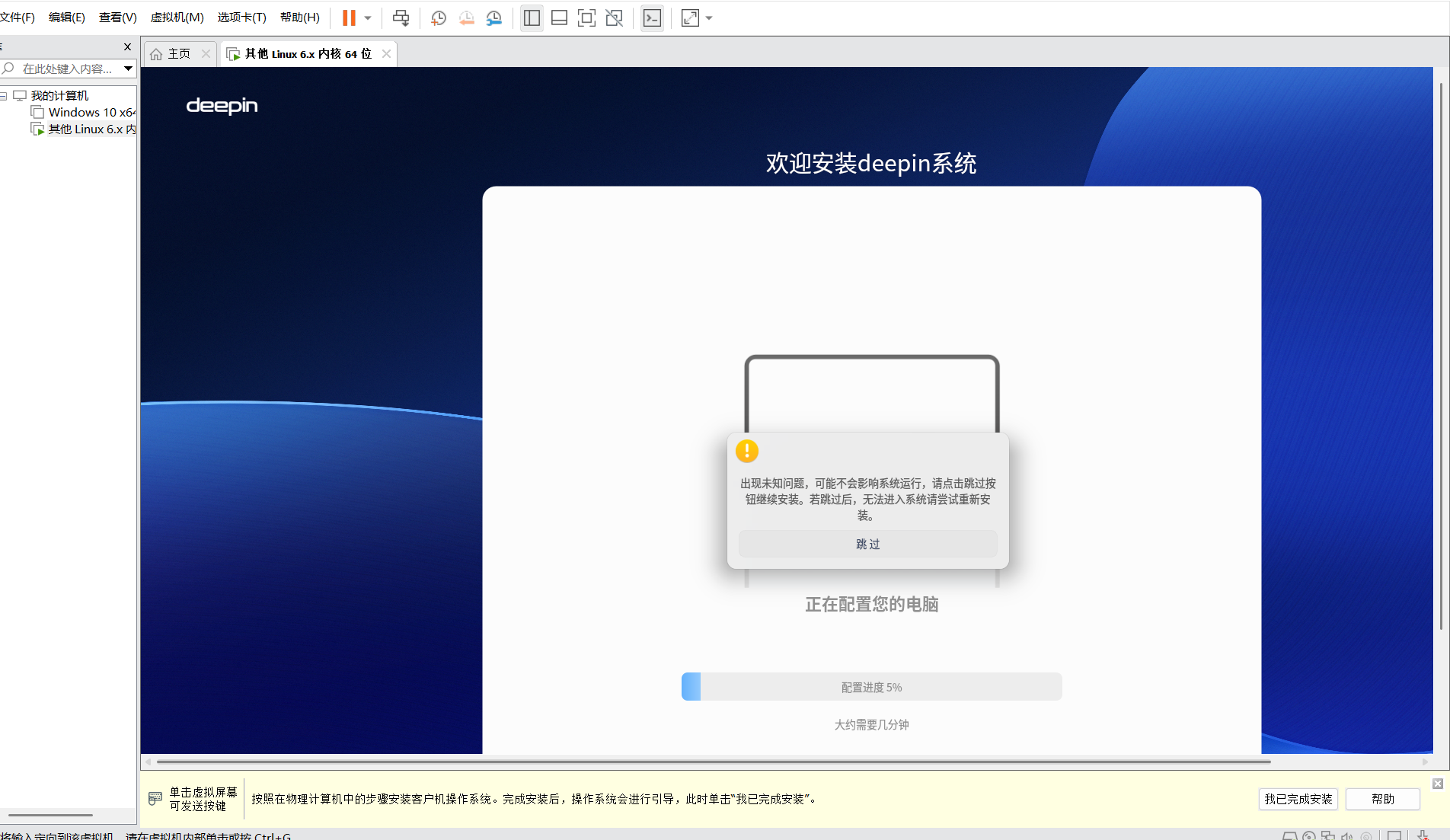Click the 跳过 button in the warning dialog
Image resolution: width=1450 pixels, height=840 pixels.
click(868, 544)
